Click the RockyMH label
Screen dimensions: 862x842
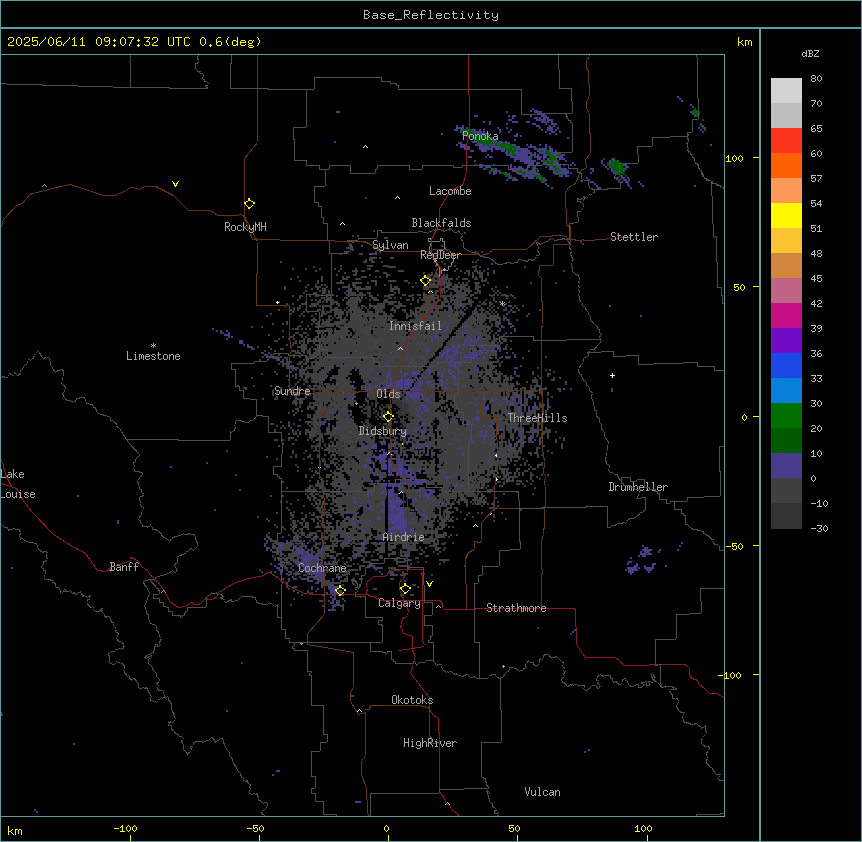click(245, 227)
